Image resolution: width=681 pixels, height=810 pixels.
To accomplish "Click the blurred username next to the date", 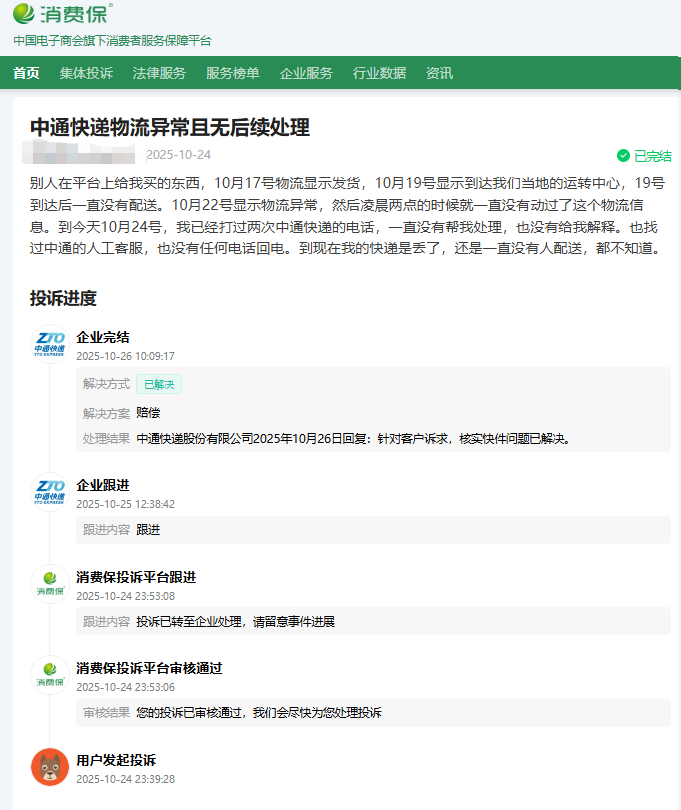I will (79, 152).
